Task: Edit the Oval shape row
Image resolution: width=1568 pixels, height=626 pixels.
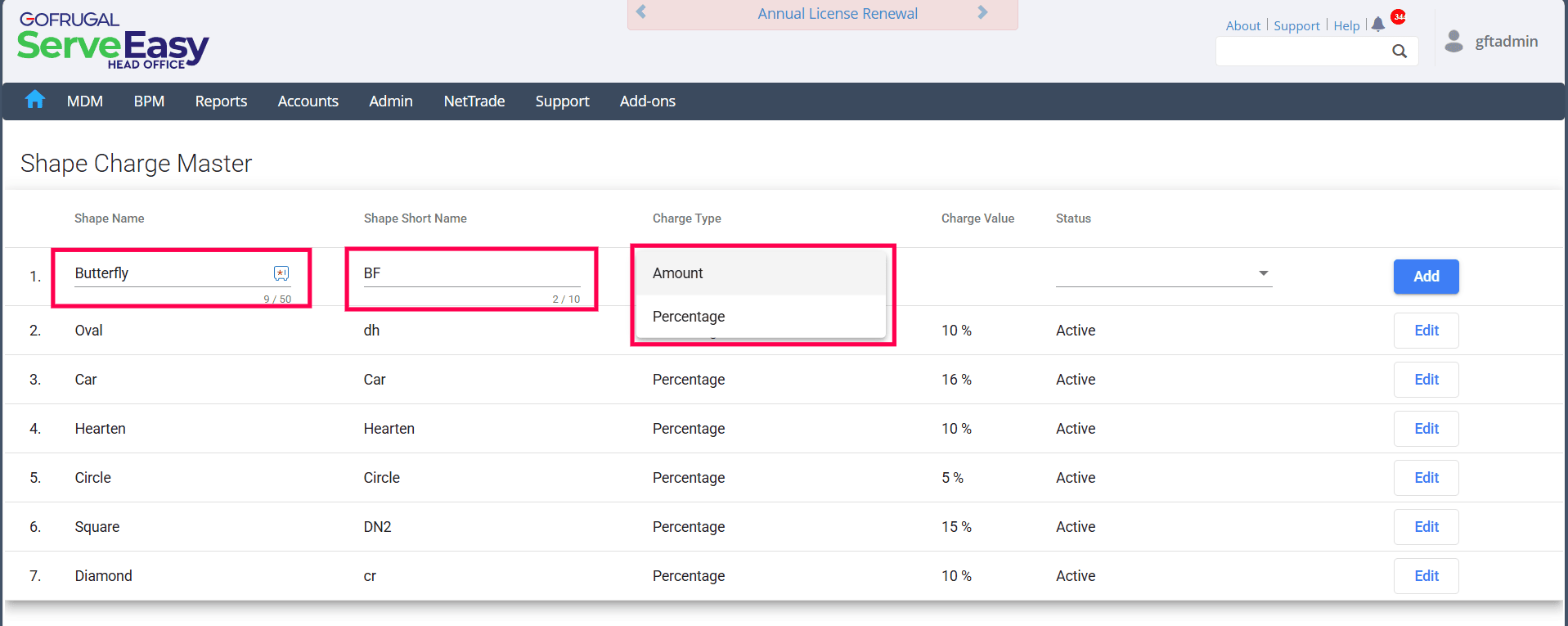Action: pos(1426,331)
